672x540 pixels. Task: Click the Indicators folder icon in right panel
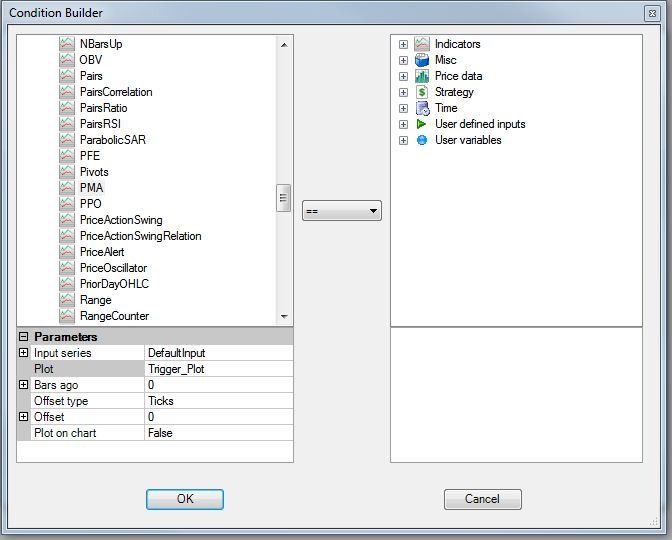tap(422, 44)
